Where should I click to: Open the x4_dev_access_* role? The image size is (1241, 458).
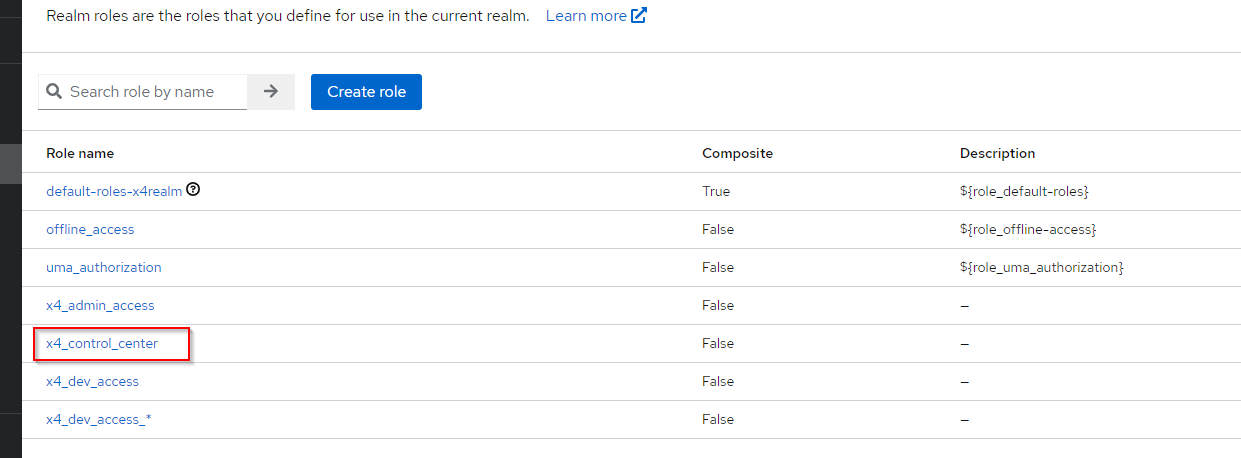pyautogui.click(x=99, y=419)
